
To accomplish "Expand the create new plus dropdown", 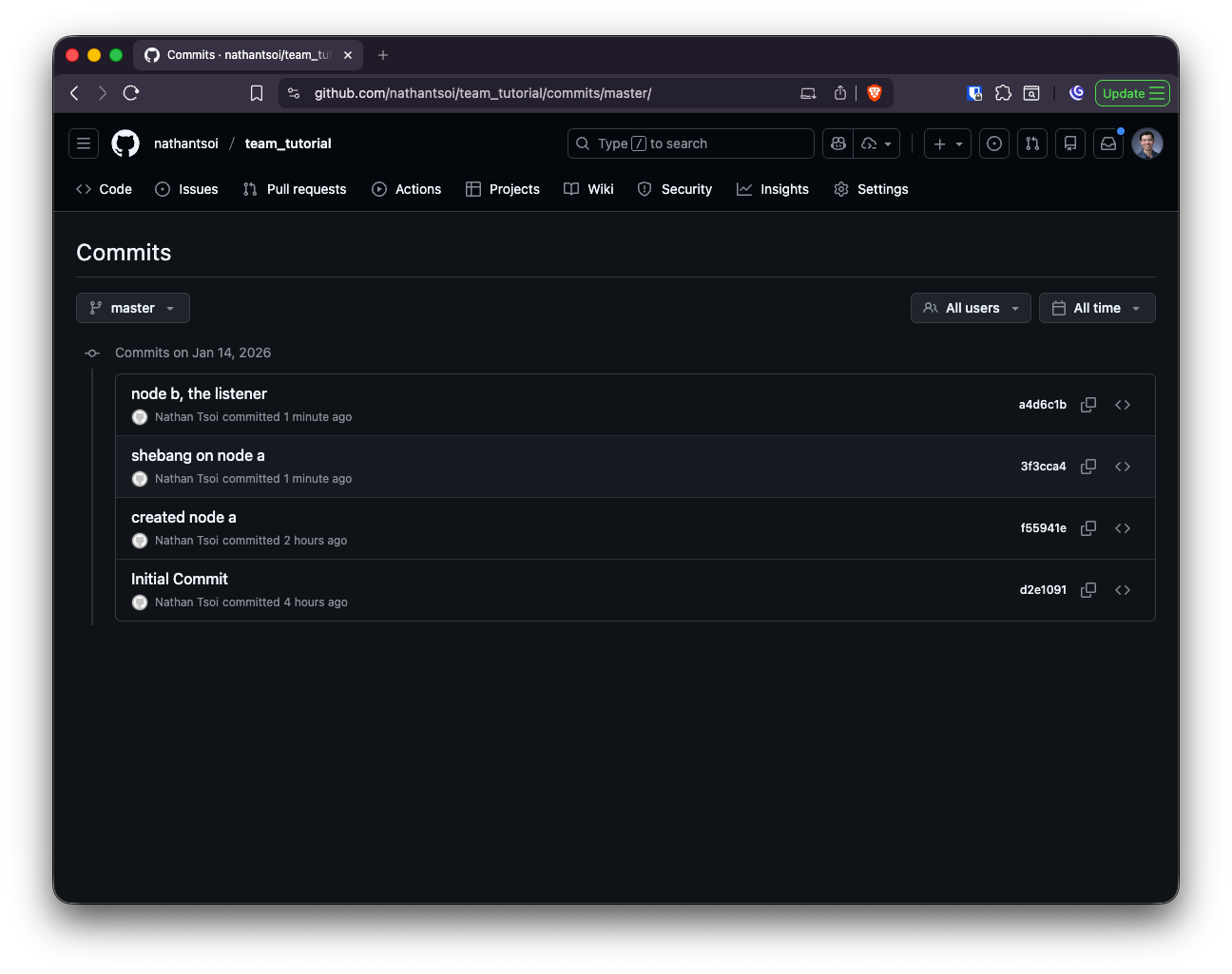I will [948, 143].
